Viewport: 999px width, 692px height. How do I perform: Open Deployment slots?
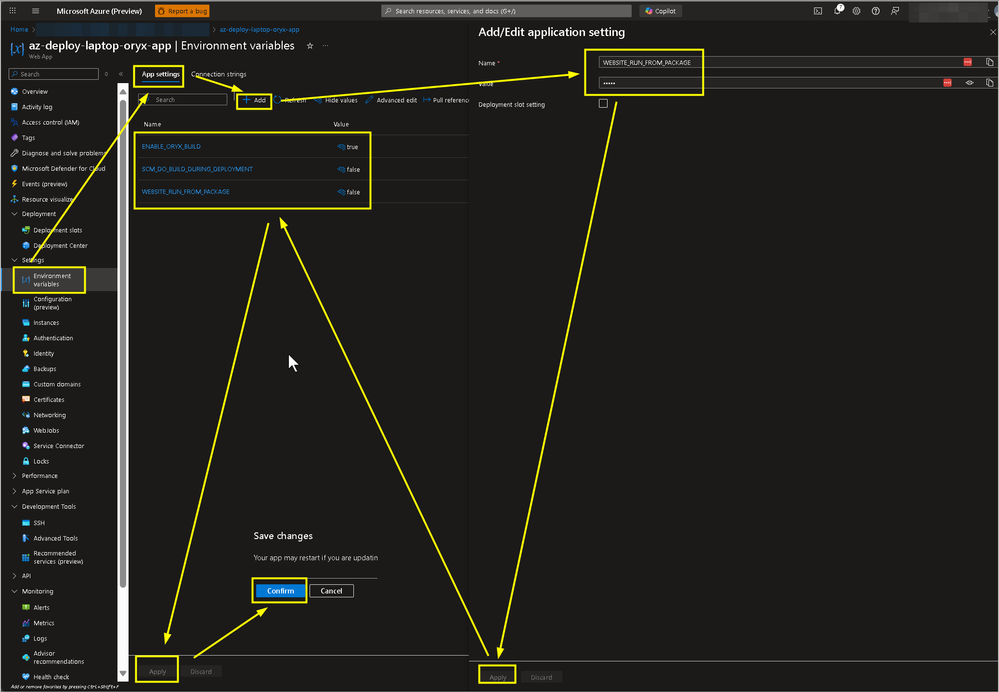pyautogui.click(x=57, y=230)
